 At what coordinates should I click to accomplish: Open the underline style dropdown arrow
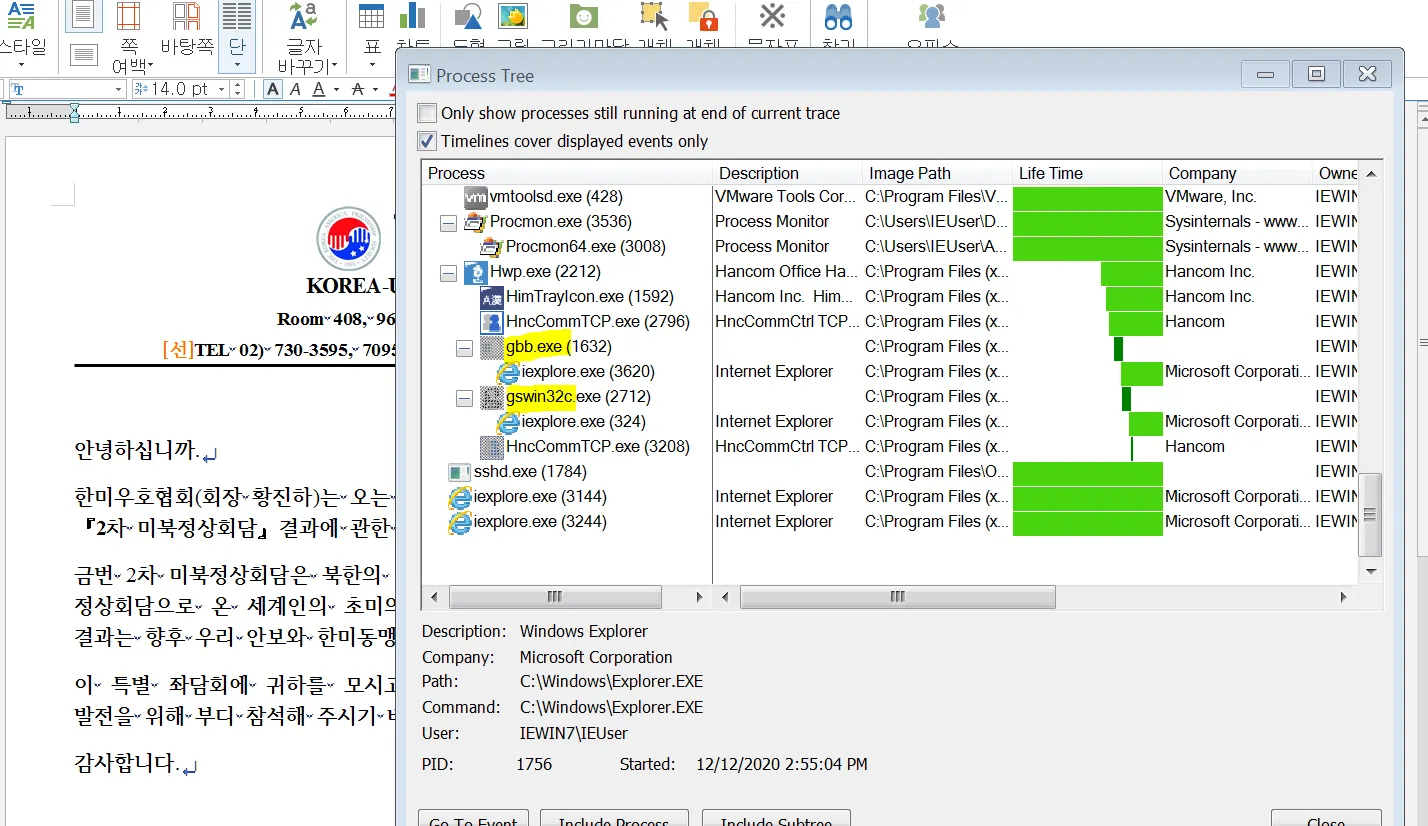click(x=335, y=89)
